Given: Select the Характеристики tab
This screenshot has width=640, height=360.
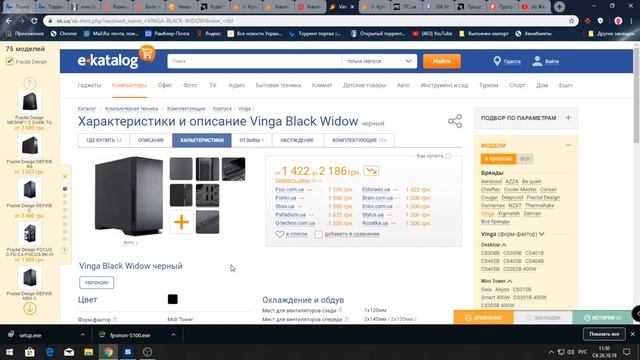Looking at the screenshot, I should coord(202,140).
